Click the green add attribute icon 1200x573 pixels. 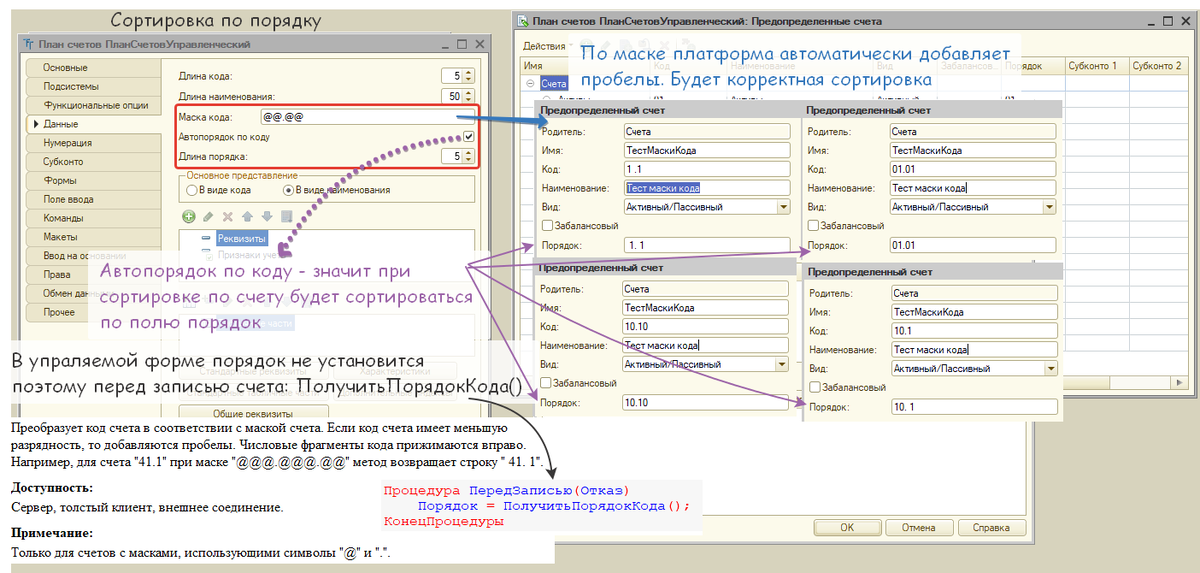tap(189, 216)
